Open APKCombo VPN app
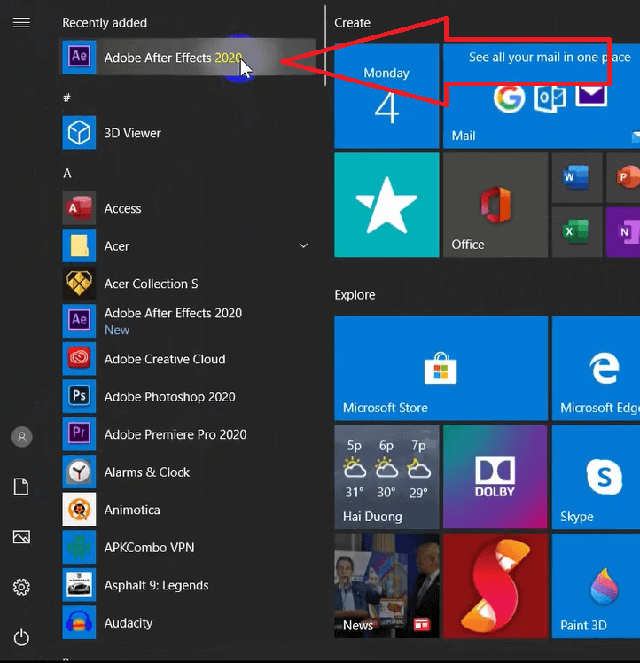Viewport: 640px width, 663px height. coord(149,548)
